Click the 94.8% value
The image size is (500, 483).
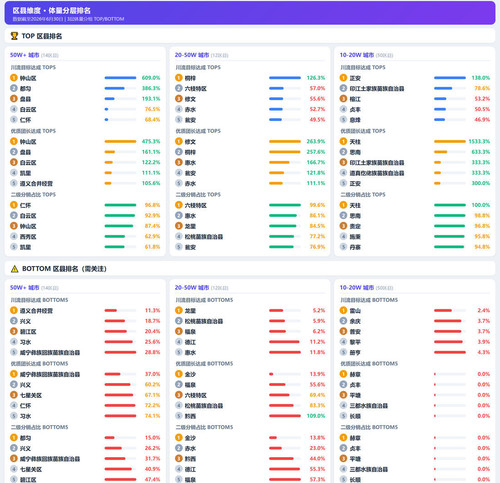click(482, 247)
